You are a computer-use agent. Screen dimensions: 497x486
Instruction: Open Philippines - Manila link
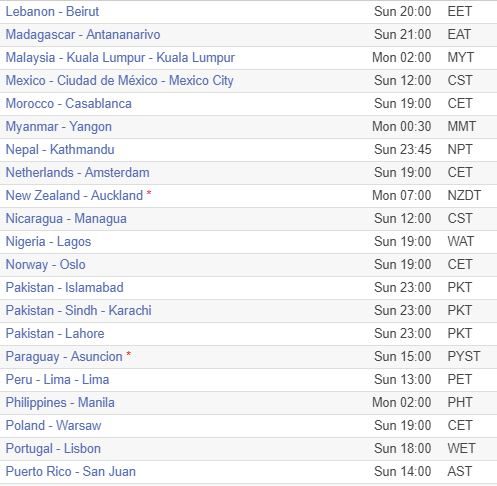click(60, 403)
